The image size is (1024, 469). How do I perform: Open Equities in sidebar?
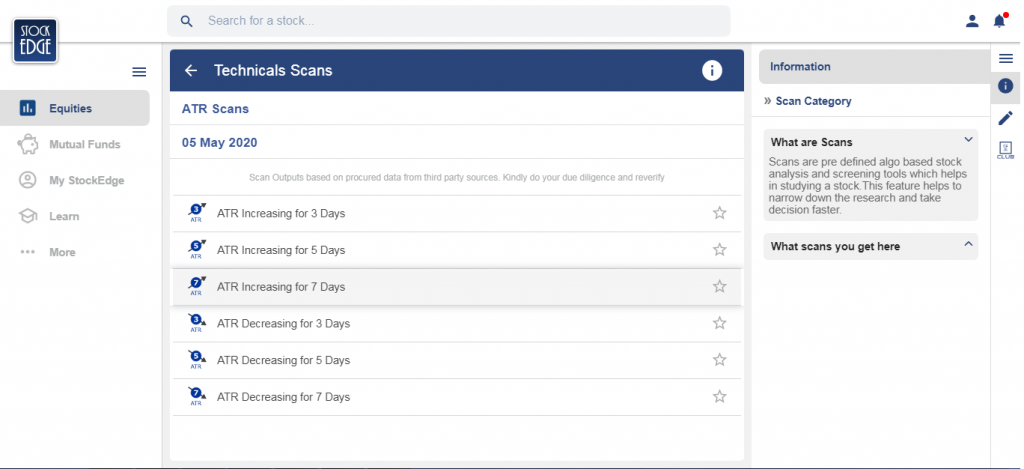click(74, 108)
